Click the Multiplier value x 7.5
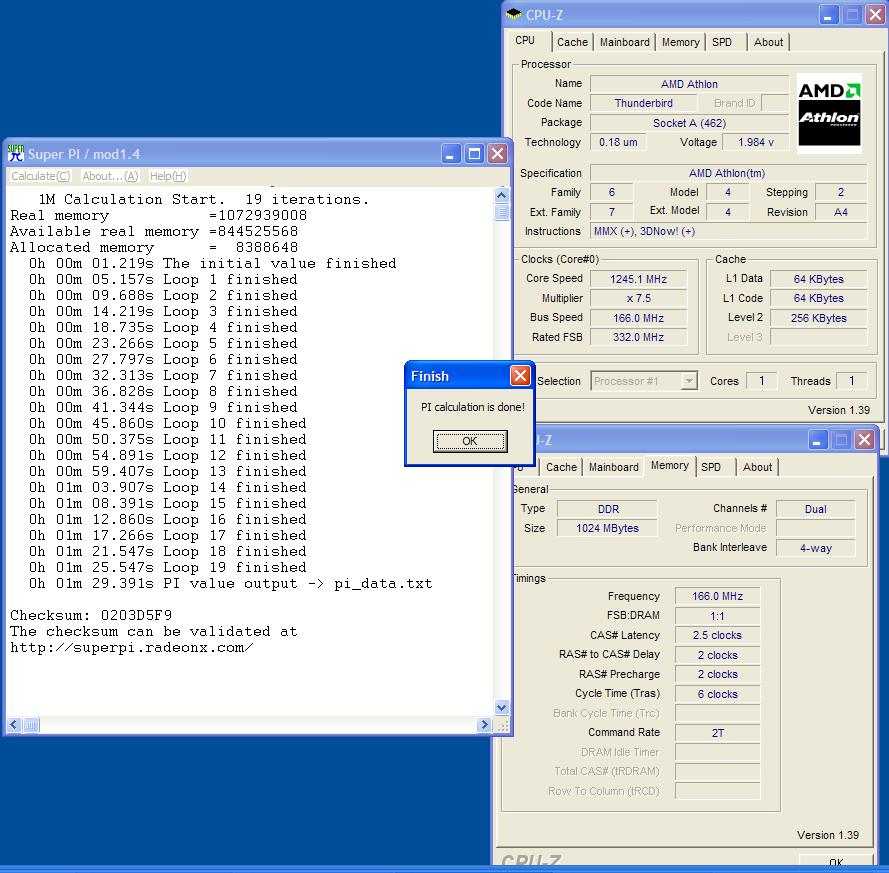 coord(638,298)
